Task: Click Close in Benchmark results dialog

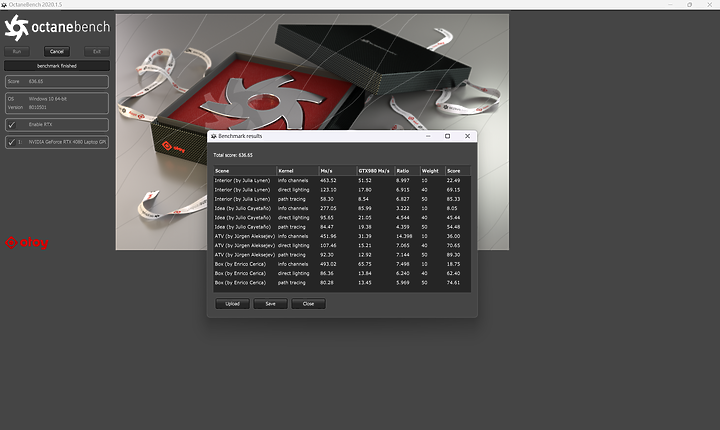Action: [308, 304]
